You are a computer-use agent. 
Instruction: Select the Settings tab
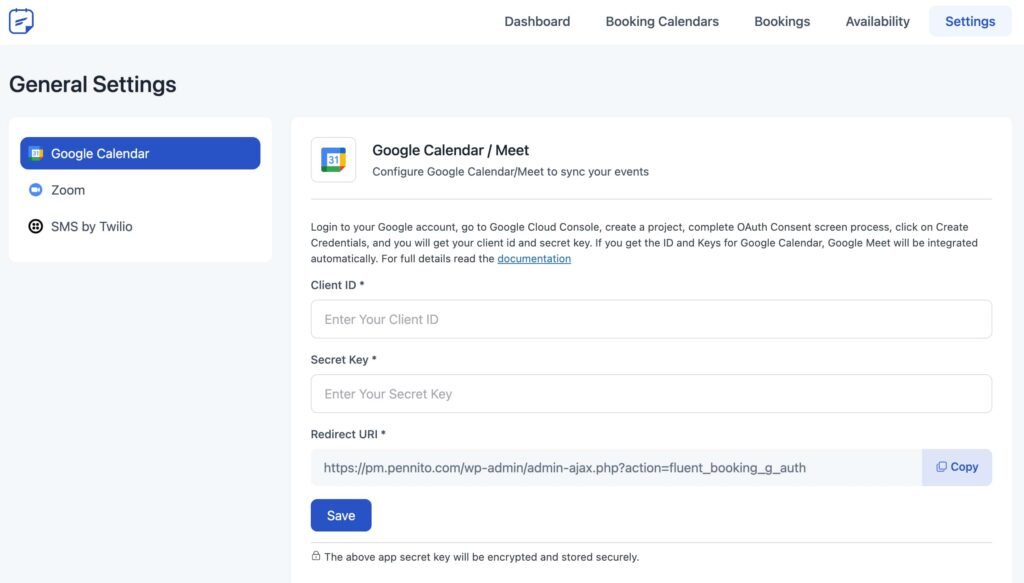pos(970,22)
